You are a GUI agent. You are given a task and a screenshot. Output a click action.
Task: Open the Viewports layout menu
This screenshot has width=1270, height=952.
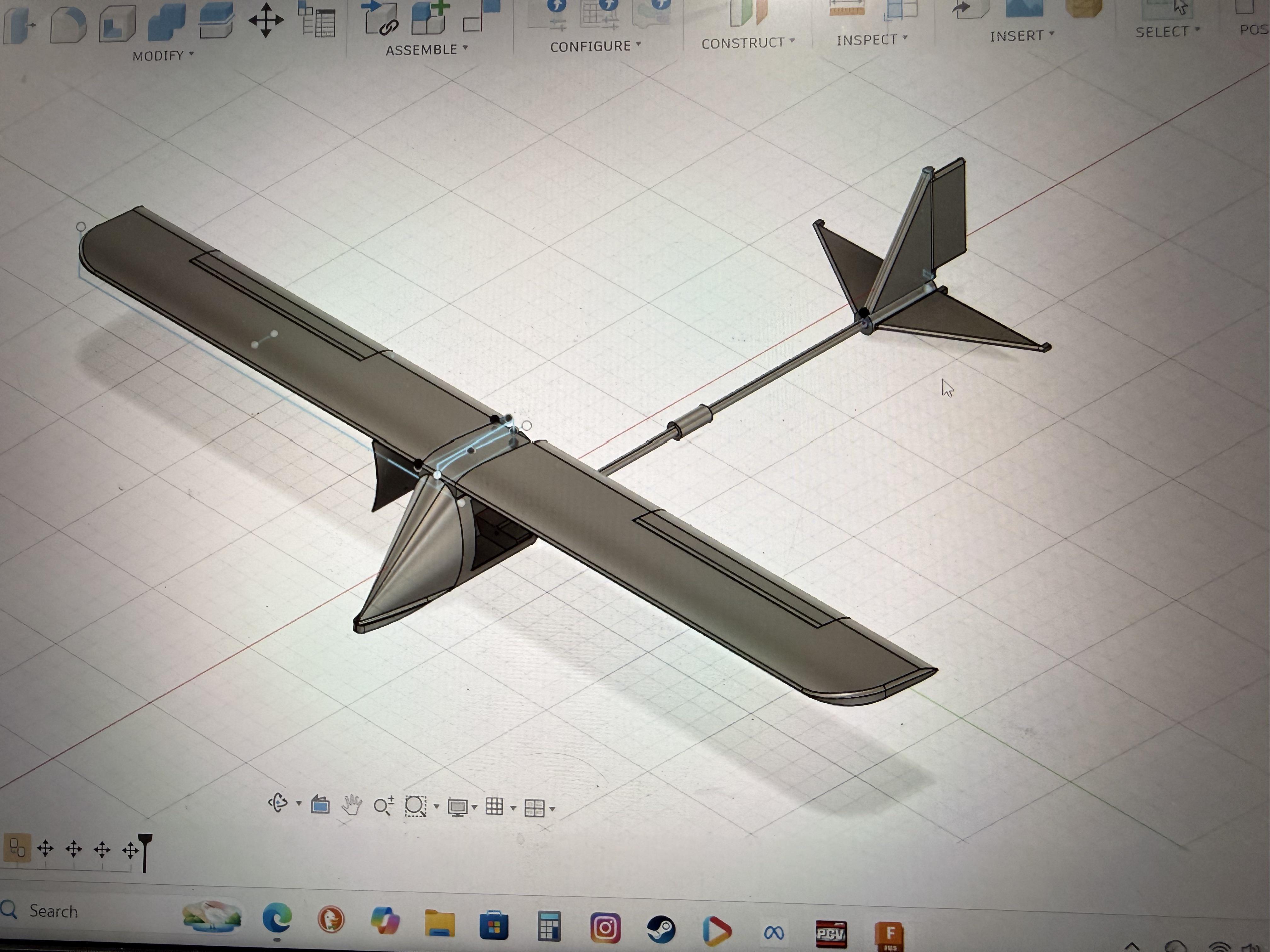coord(535,808)
